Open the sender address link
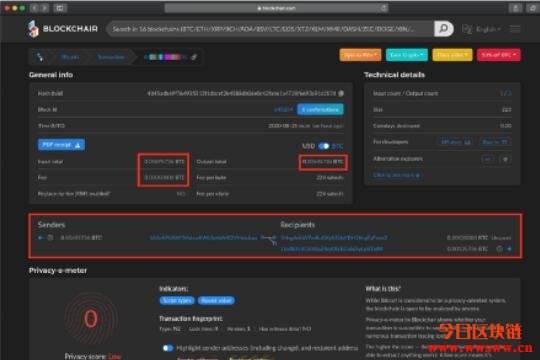This screenshot has width=540, height=360. click(x=204, y=238)
